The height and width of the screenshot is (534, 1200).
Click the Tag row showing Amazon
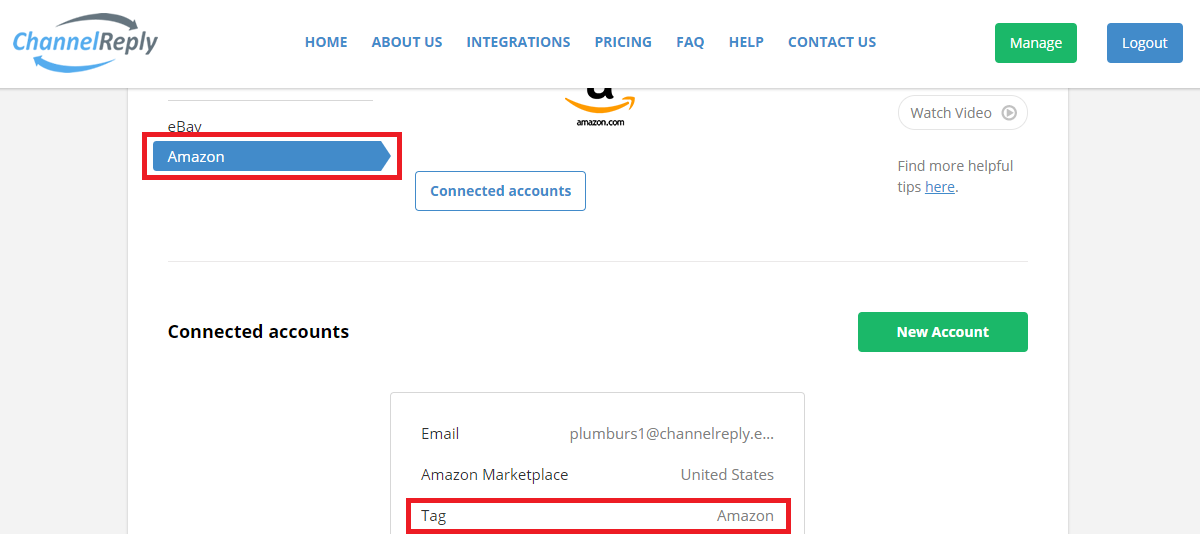(x=597, y=516)
